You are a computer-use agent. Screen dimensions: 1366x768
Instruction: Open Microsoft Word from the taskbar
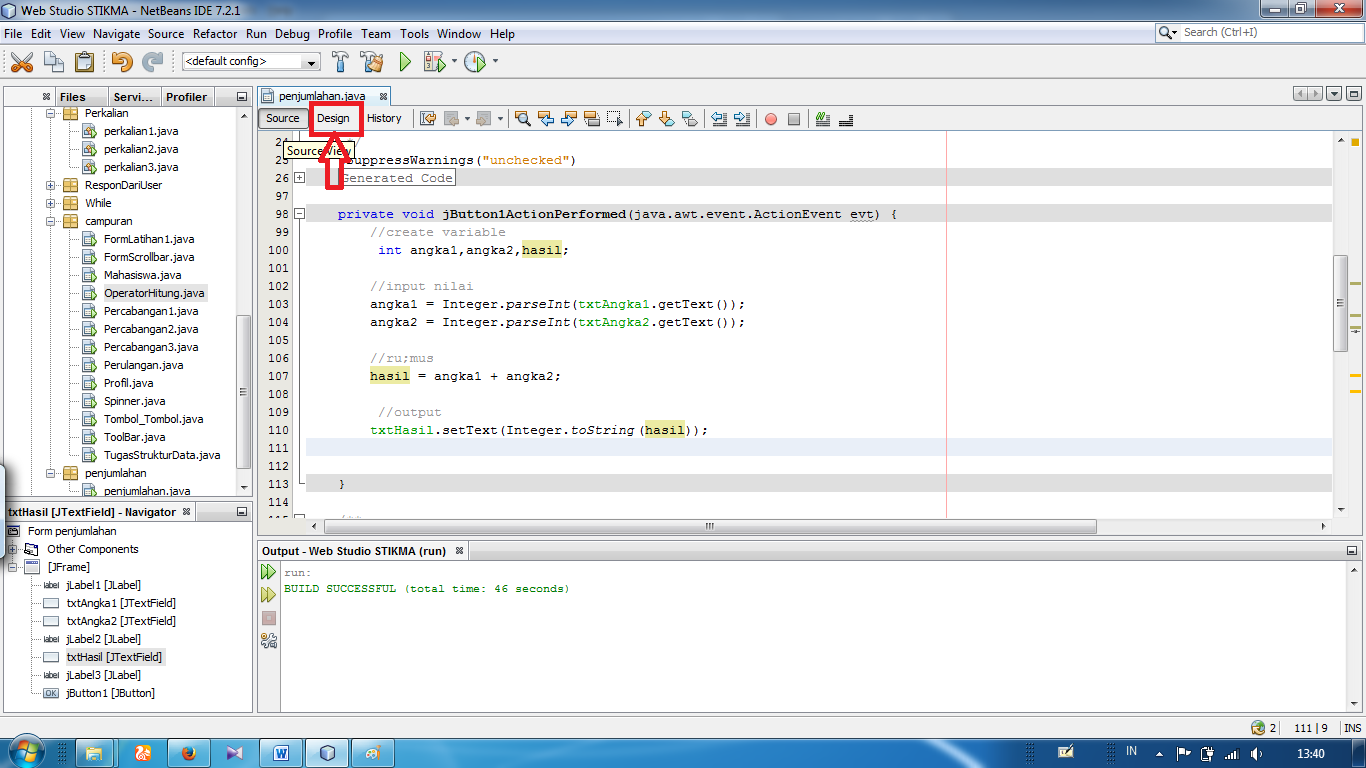pyautogui.click(x=281, y=752)
